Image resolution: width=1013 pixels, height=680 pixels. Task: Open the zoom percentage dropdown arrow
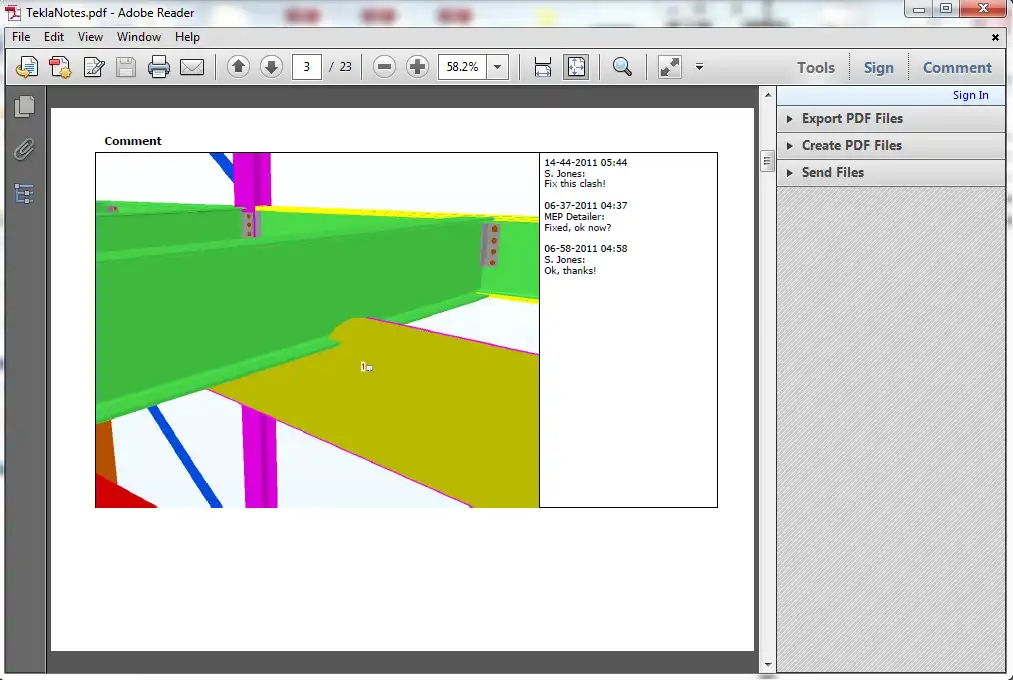click(497, 67)
